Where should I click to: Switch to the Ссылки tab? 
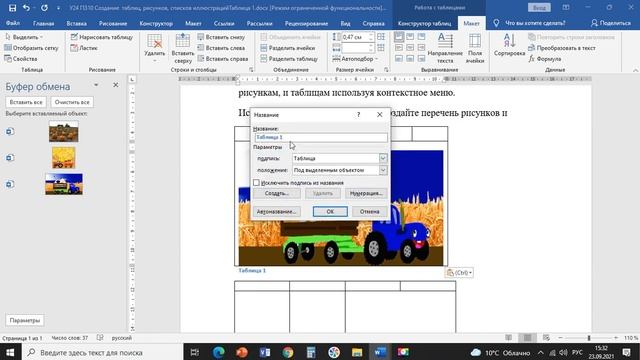point(224,23)
